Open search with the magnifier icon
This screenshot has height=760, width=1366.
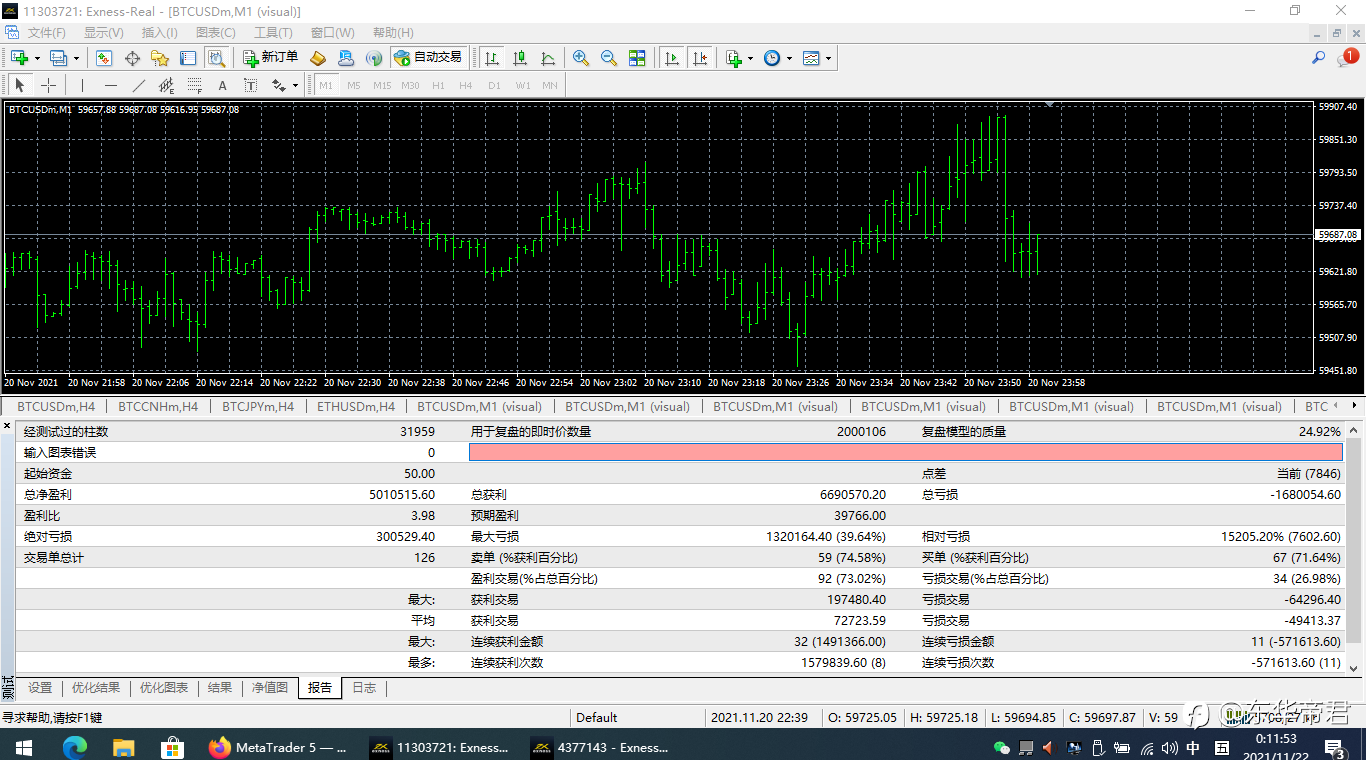pos(1318,58)
